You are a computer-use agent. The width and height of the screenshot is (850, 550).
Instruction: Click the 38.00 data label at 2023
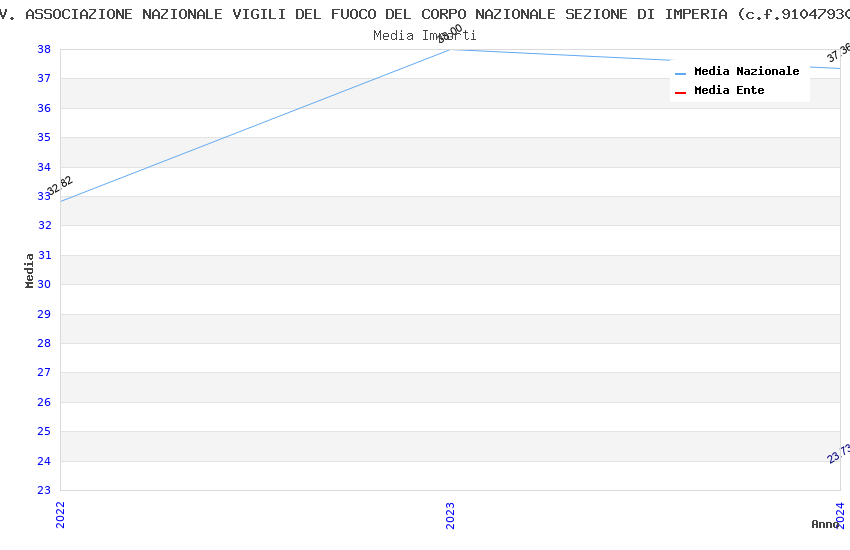(x=450, y=34)
